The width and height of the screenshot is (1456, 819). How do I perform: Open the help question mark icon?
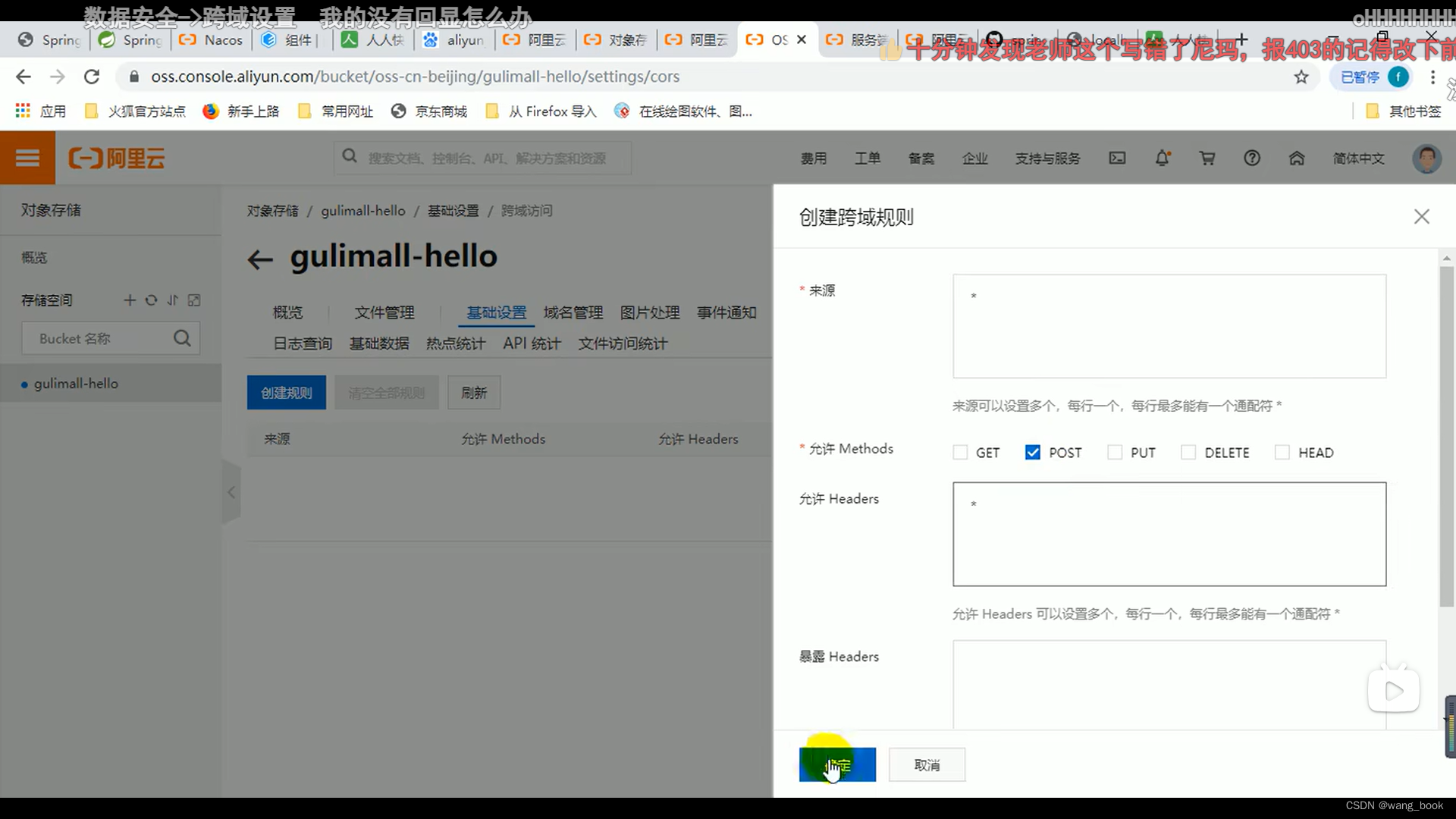pos(1252,158)
